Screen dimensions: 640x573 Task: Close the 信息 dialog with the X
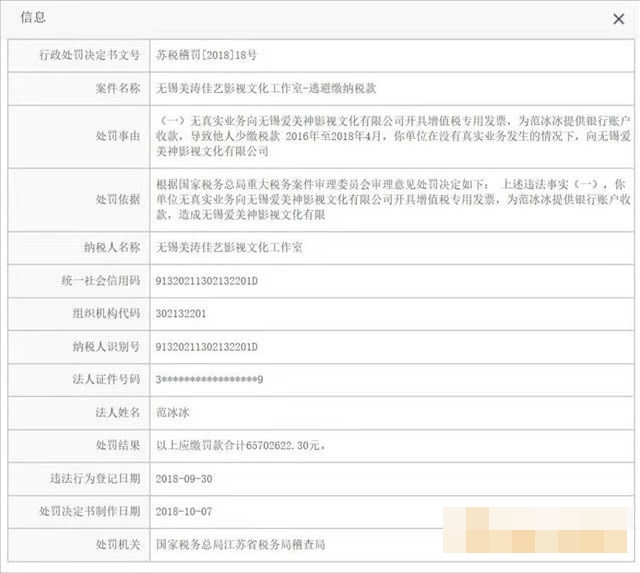618,18
